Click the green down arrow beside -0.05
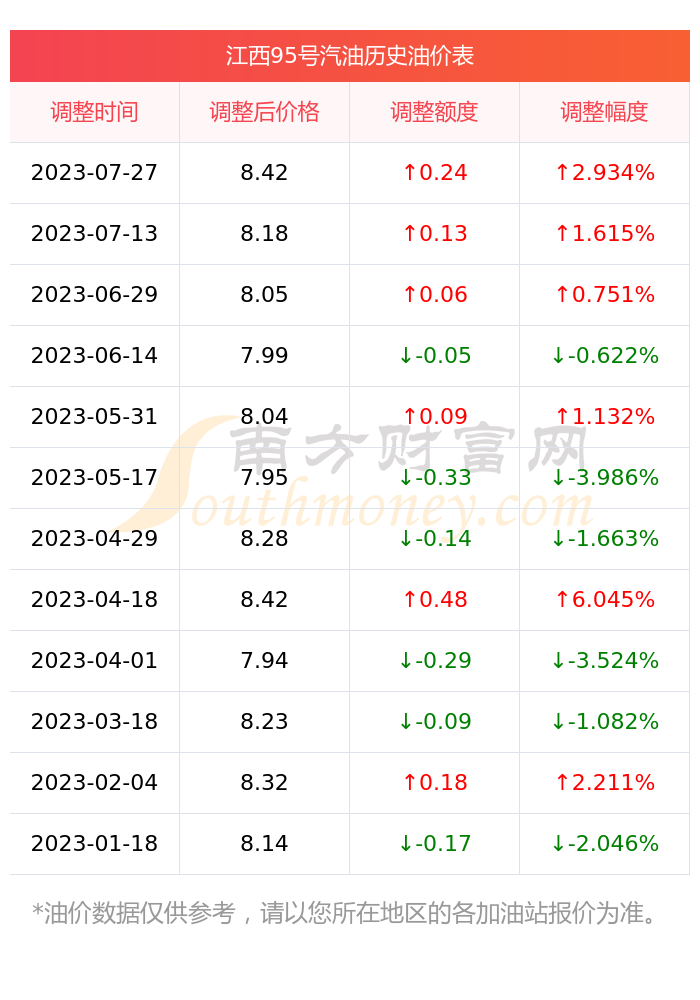The height and width of the screenshot is (1000, 700). coord(405,355)
